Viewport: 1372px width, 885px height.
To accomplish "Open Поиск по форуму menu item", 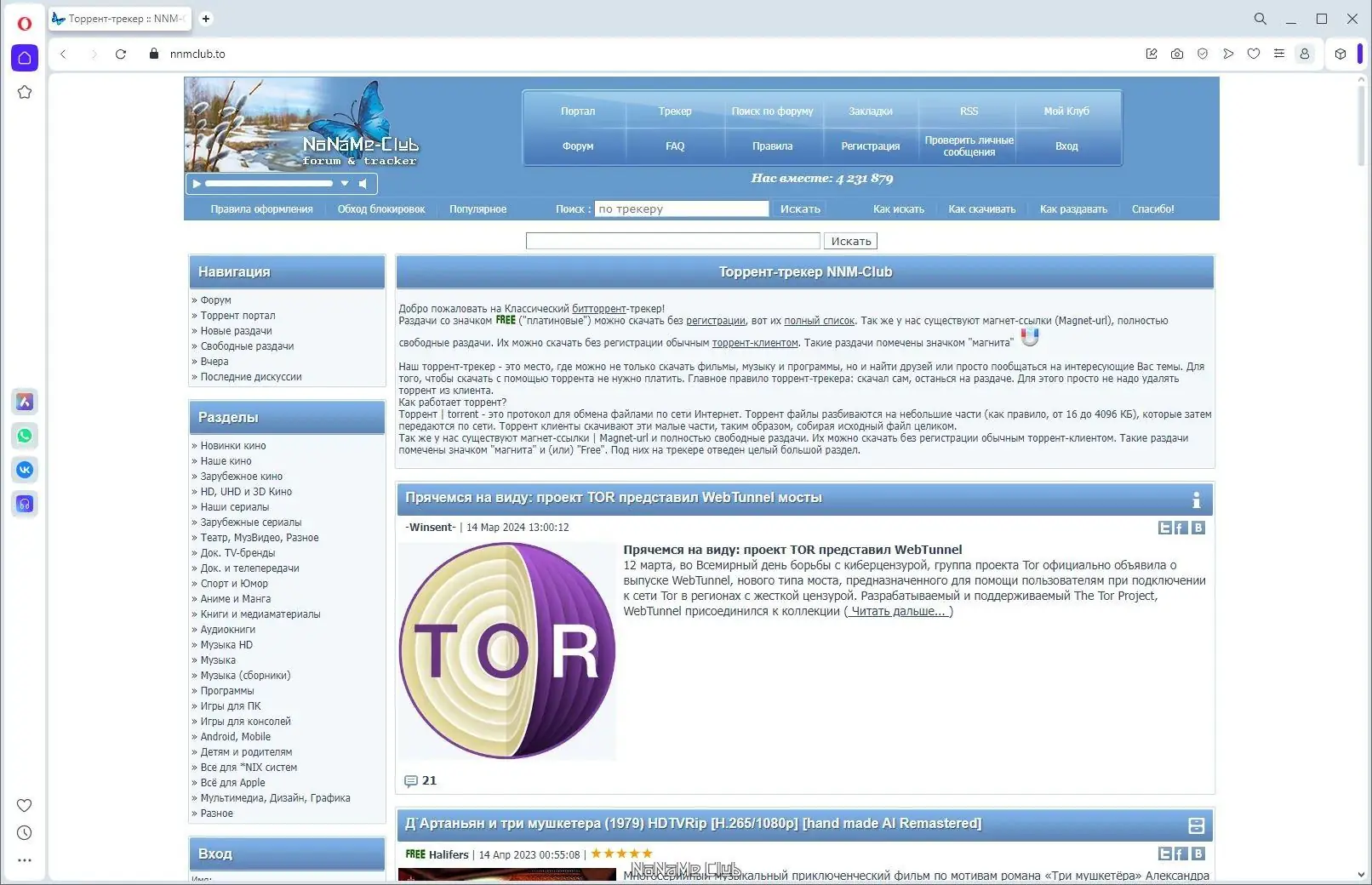I will [x=772, y=111].
